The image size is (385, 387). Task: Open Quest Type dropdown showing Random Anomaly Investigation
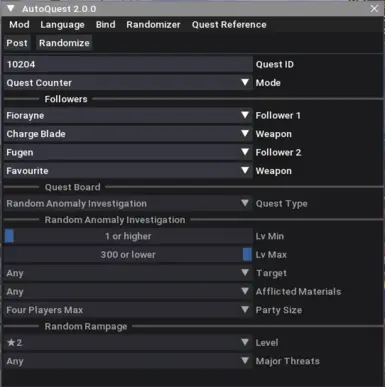(128, 203)
